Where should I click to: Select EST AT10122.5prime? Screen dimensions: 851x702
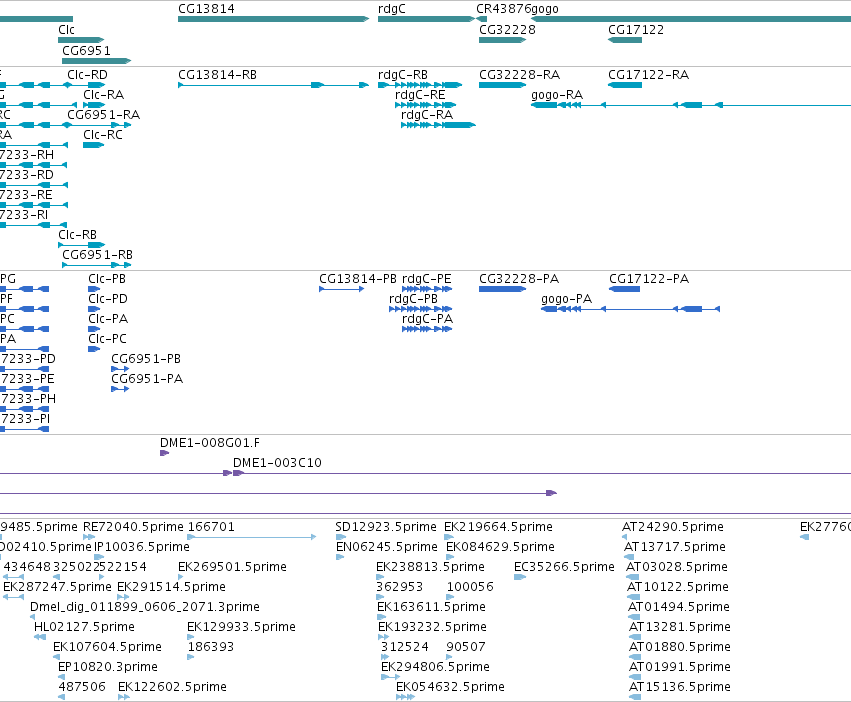tap(633, 597)
